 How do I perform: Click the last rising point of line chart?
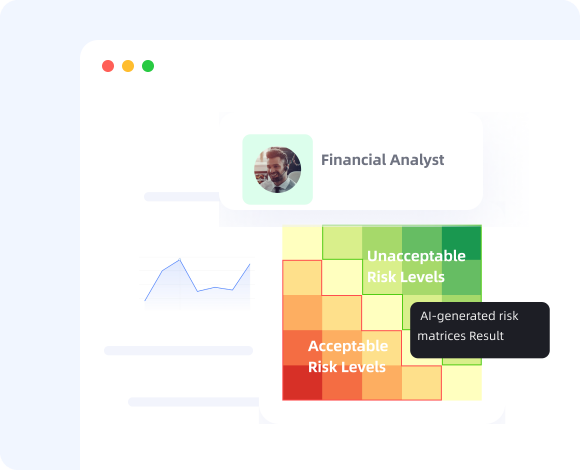(x=250, y=264)
